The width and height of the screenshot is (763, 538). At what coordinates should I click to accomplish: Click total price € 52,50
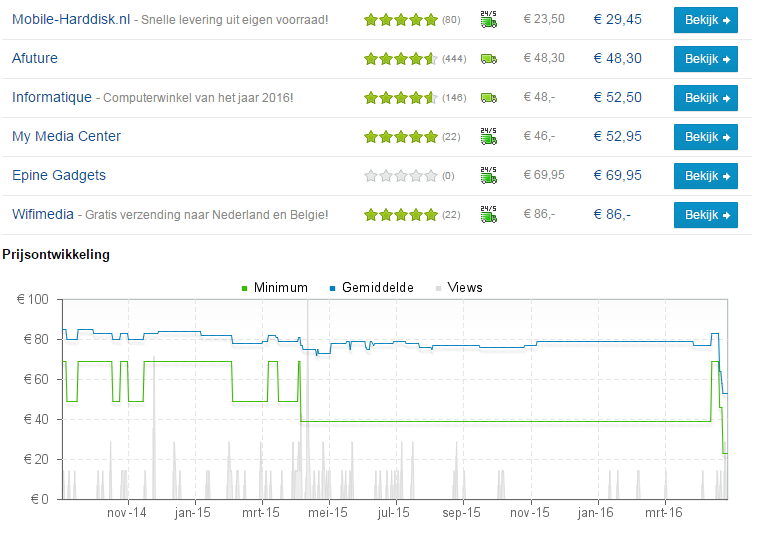618,97
